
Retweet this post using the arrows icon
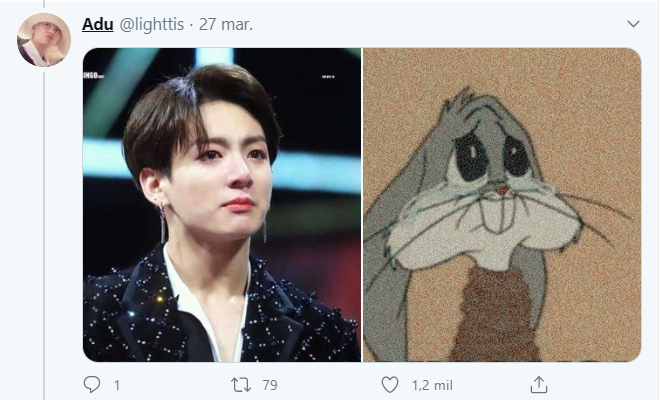[x=239, y=384]
